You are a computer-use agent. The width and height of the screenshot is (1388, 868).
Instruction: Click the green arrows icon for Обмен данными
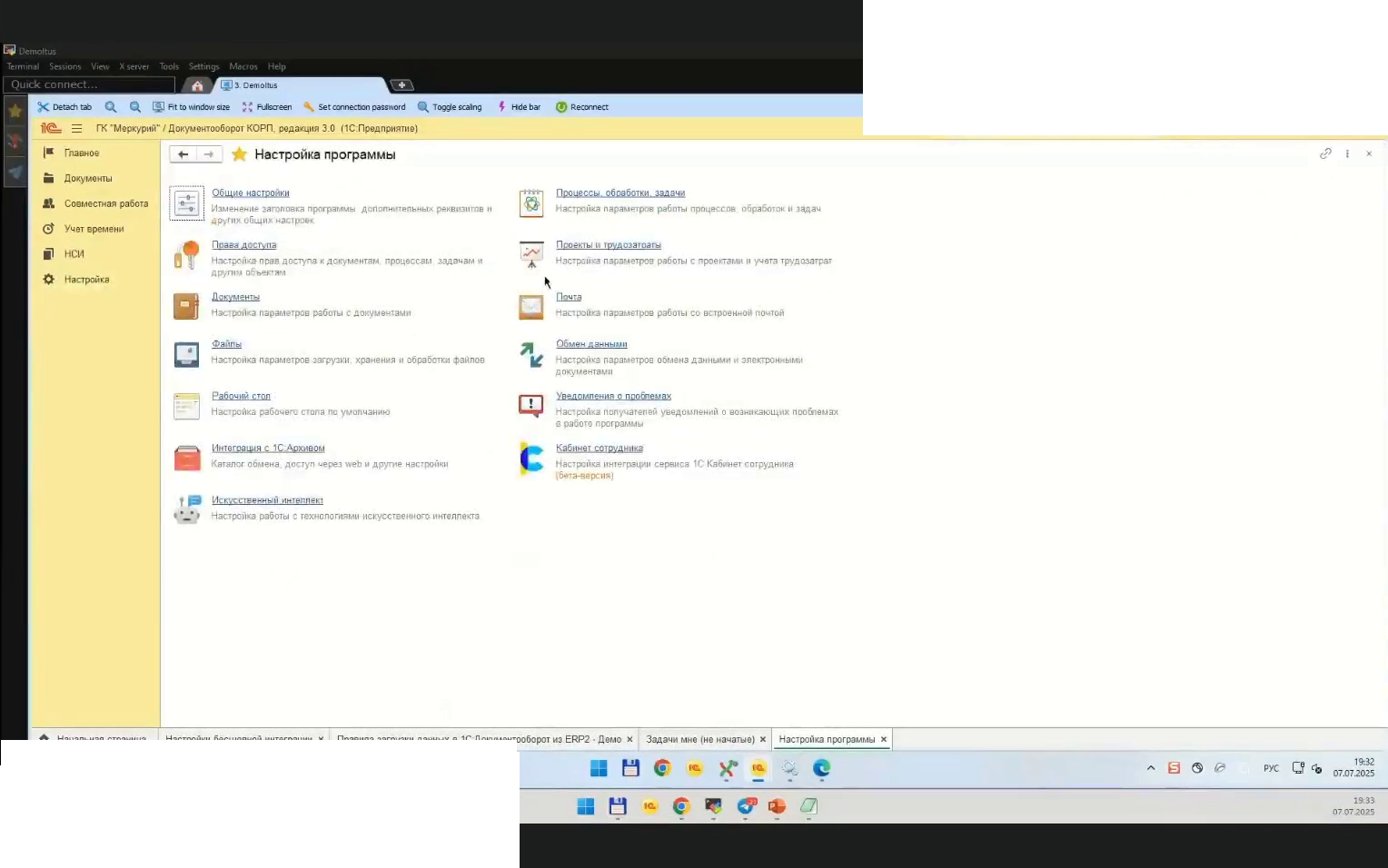click(531, 354)
